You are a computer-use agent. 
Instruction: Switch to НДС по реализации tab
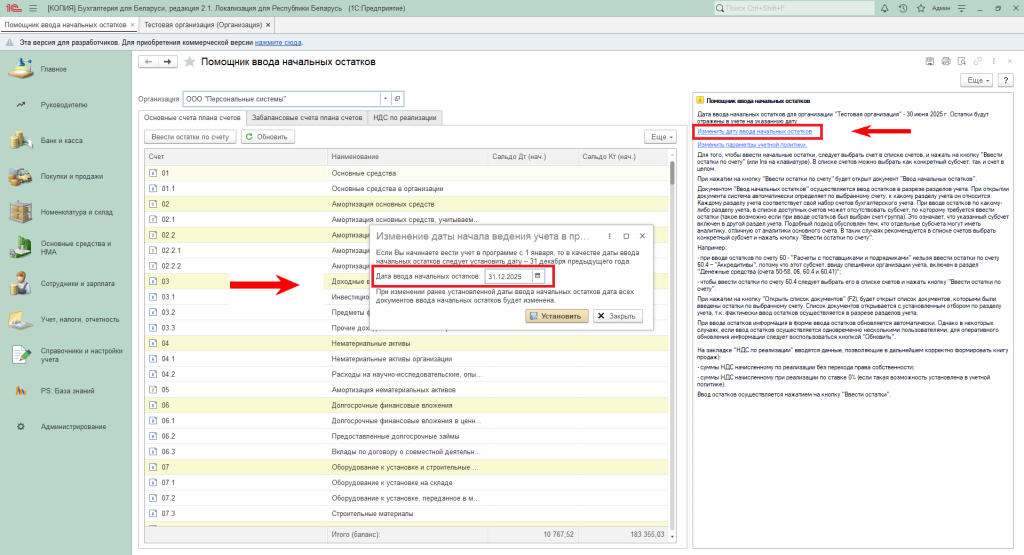pos(405,118)
